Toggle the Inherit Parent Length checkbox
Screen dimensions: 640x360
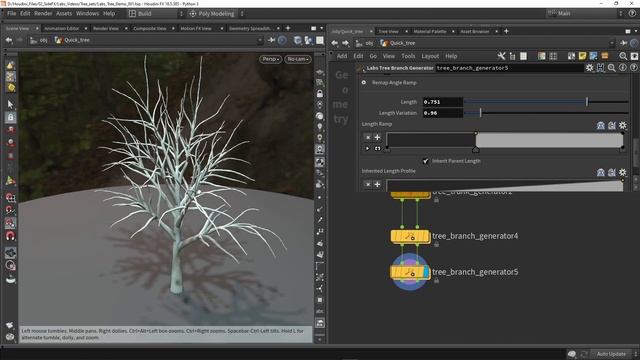425,161
